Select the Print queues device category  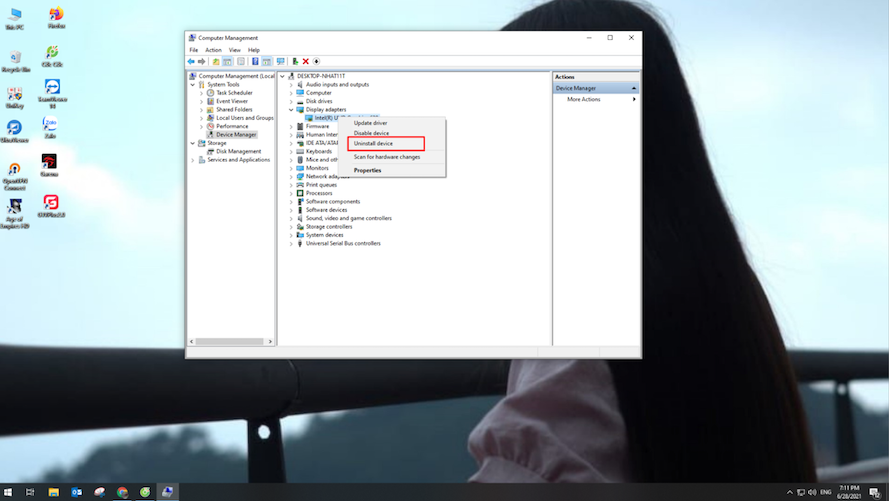[321, 185]
